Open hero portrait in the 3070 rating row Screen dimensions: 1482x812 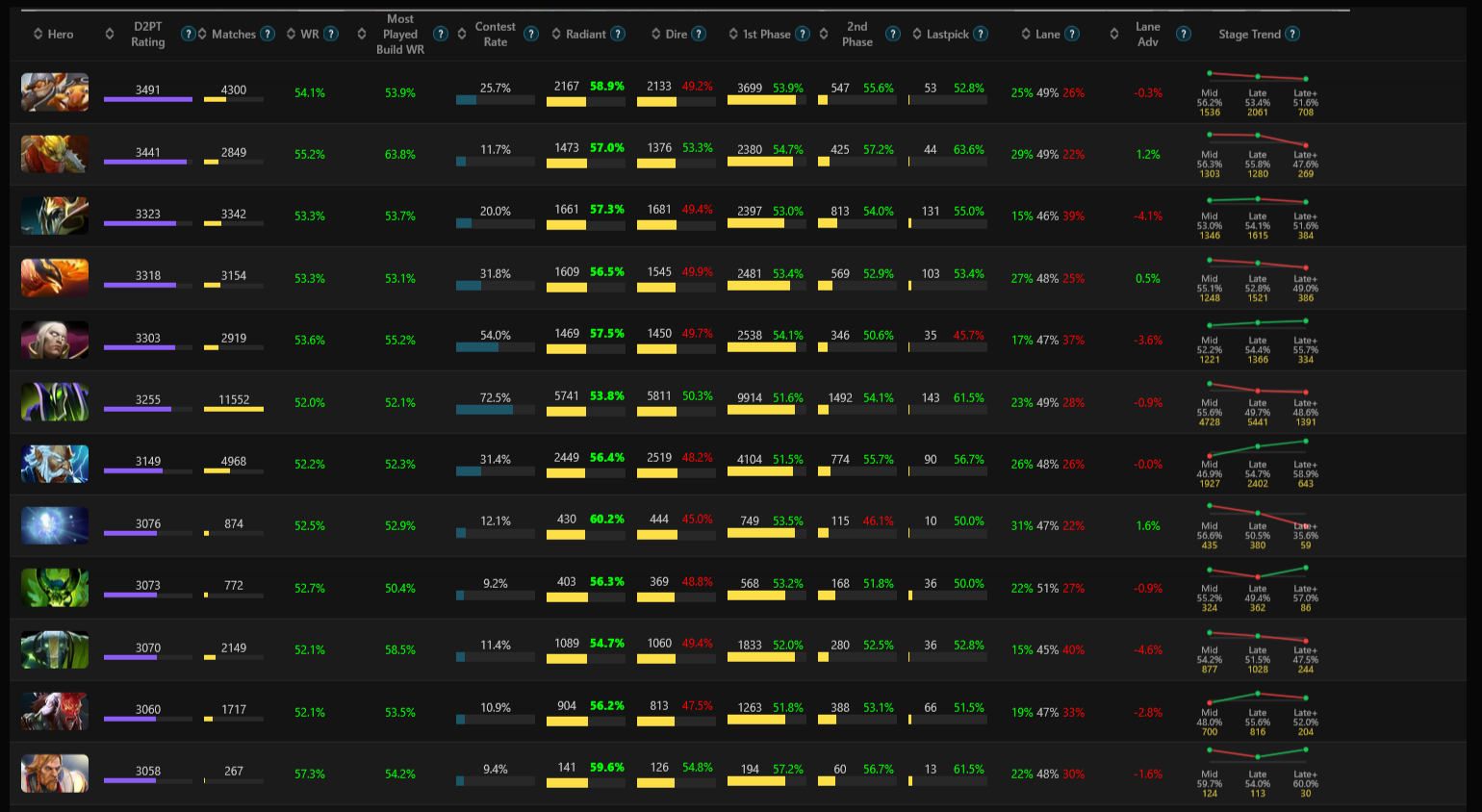[x=55, y=649]
